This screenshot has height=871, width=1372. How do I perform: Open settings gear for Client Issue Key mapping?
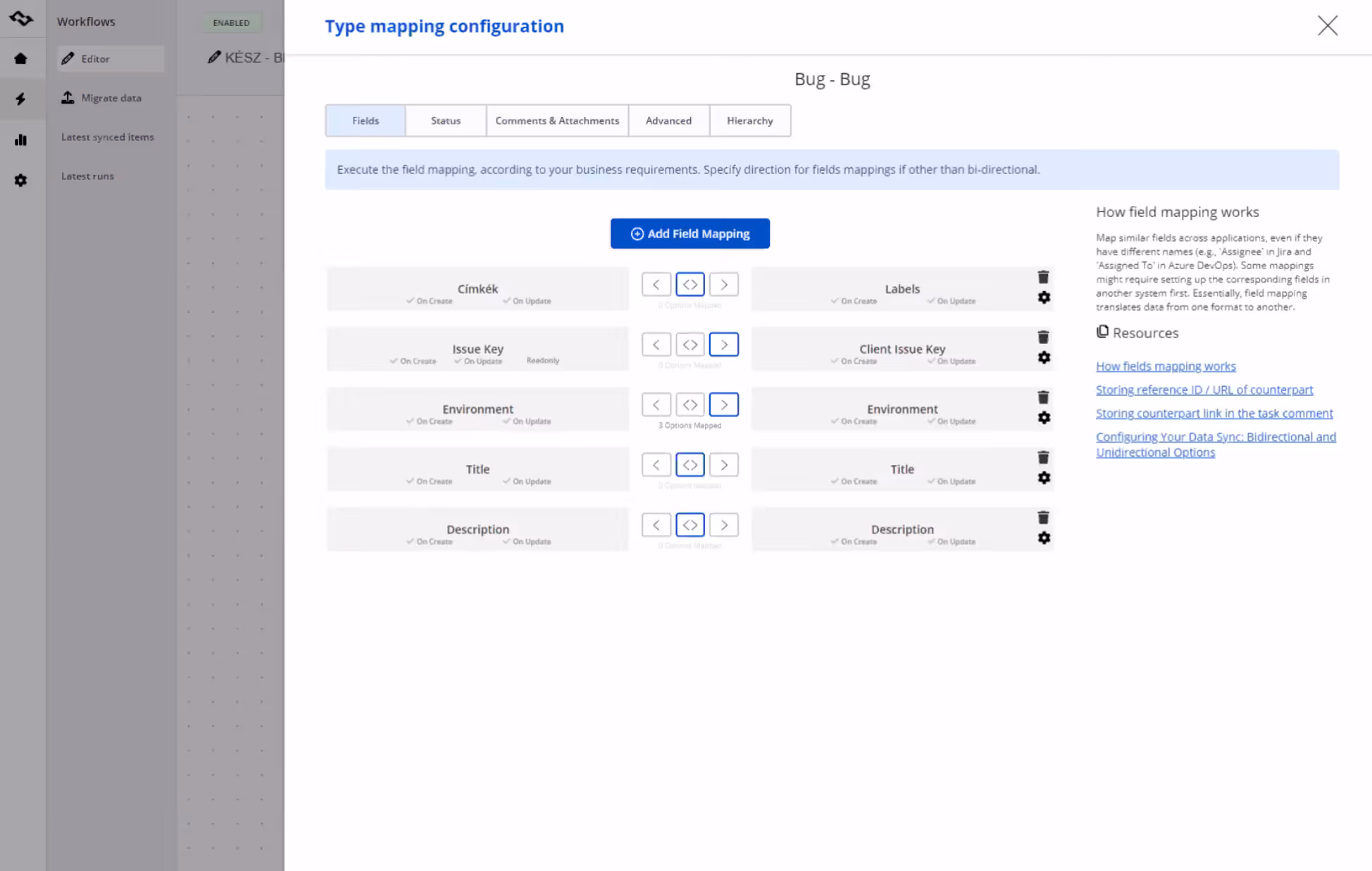coord(1044,358)
